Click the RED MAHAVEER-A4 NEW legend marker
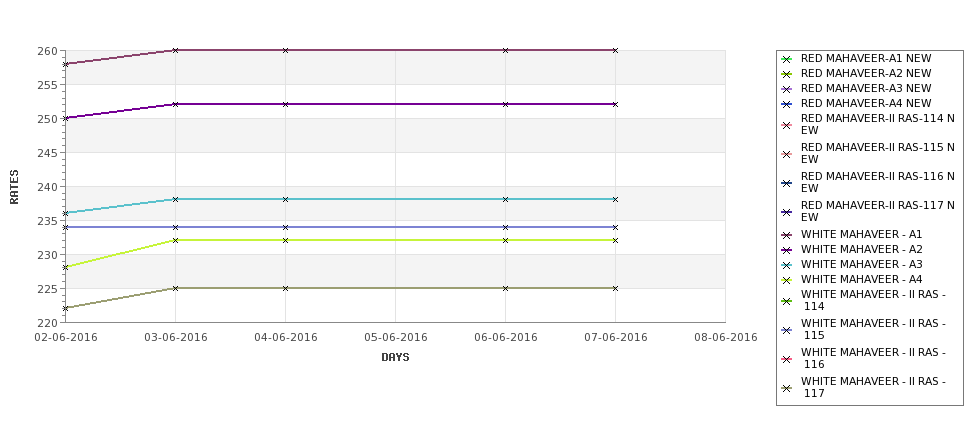The image size is (975, 429). [787, 104]
